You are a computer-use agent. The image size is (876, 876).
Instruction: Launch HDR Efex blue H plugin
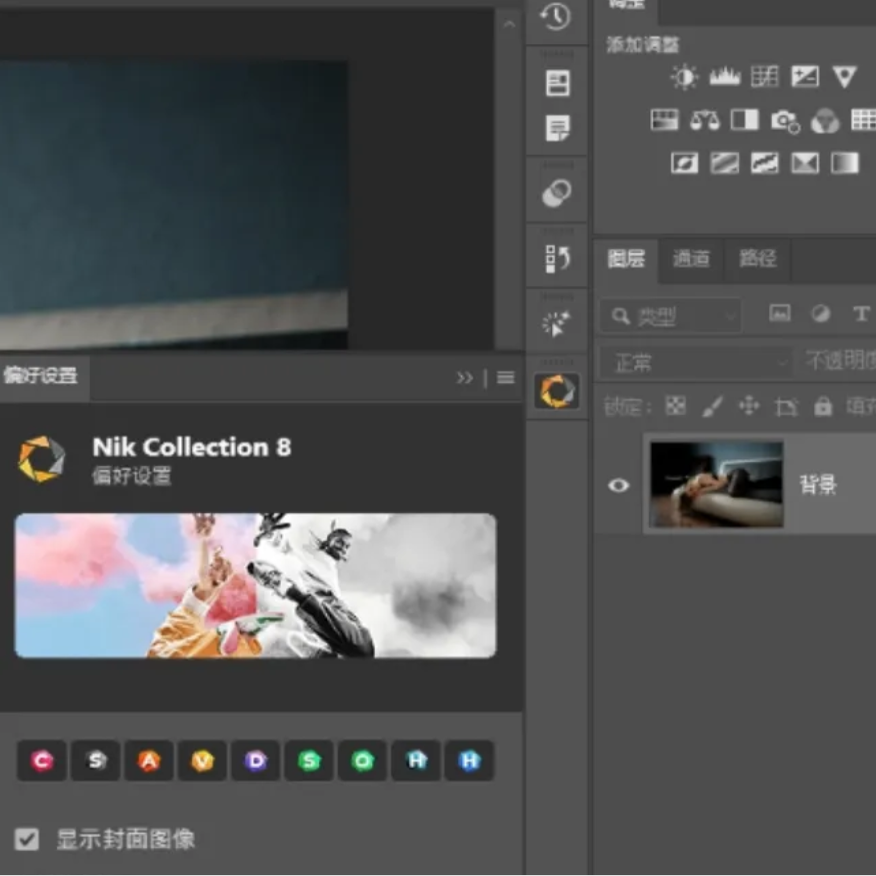(x=469, y=760)
